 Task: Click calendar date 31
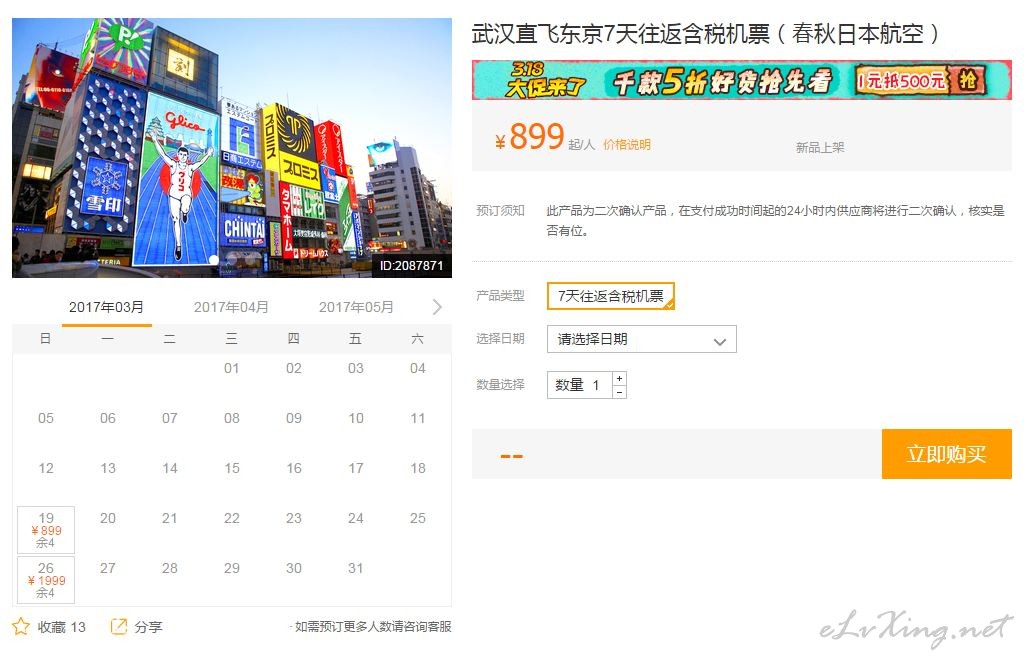coord(356,569)
